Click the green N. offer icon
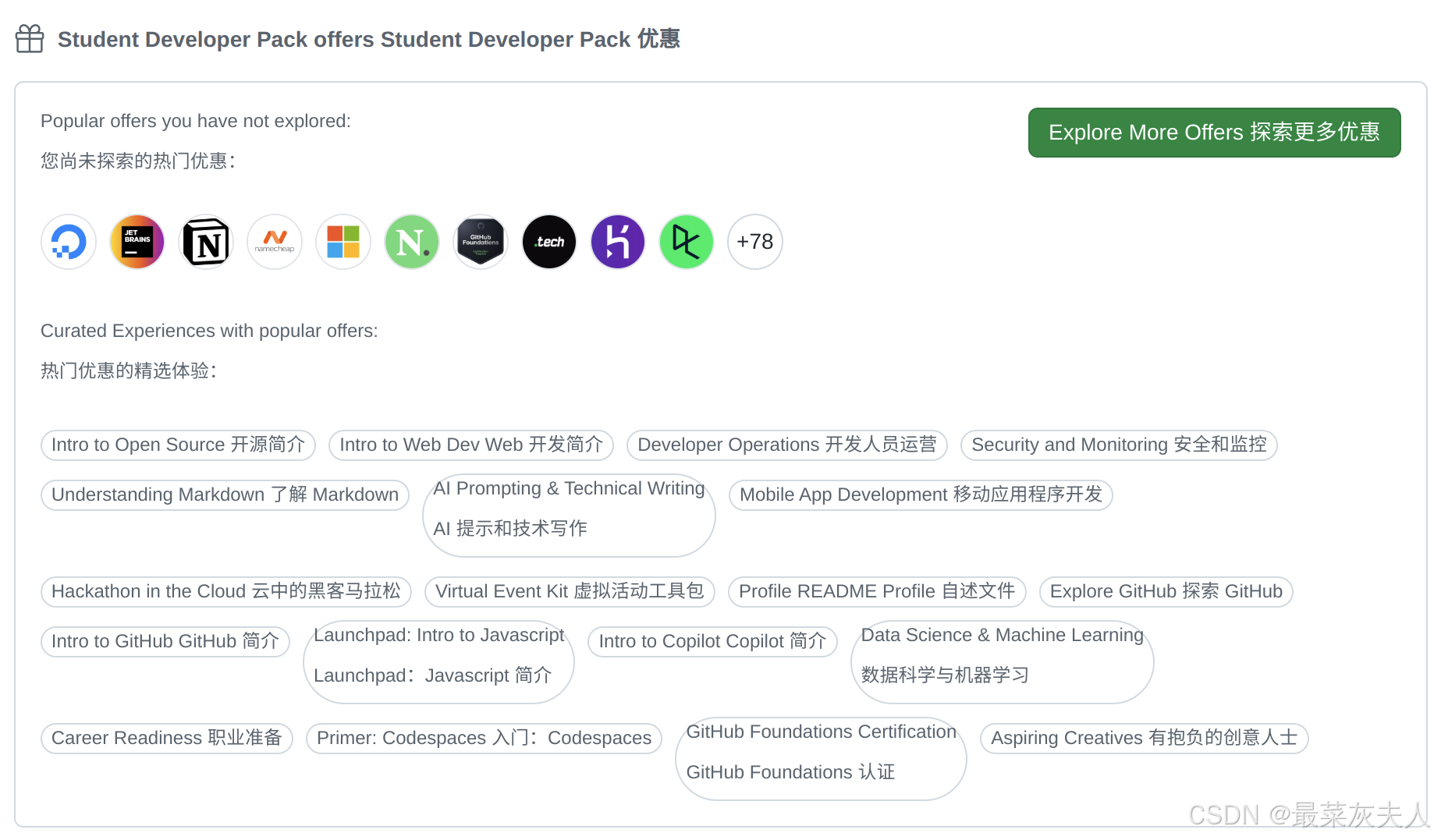Image resolution: width=1434 pixels, height=840 pixels. point(412,242)
